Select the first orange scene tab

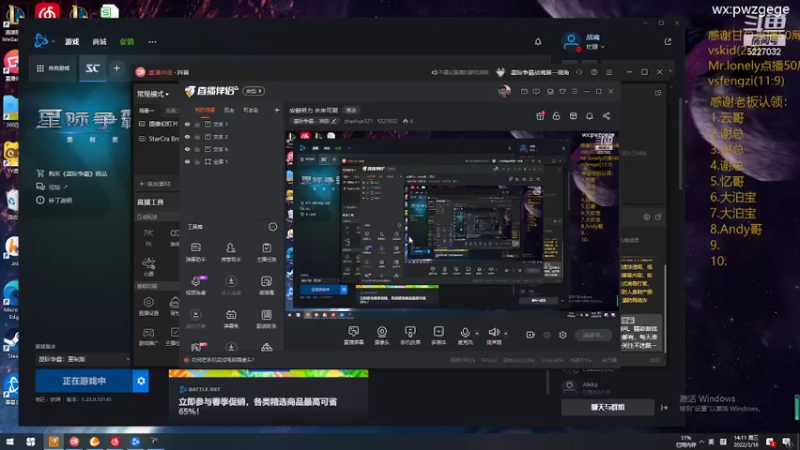[205, 110]
